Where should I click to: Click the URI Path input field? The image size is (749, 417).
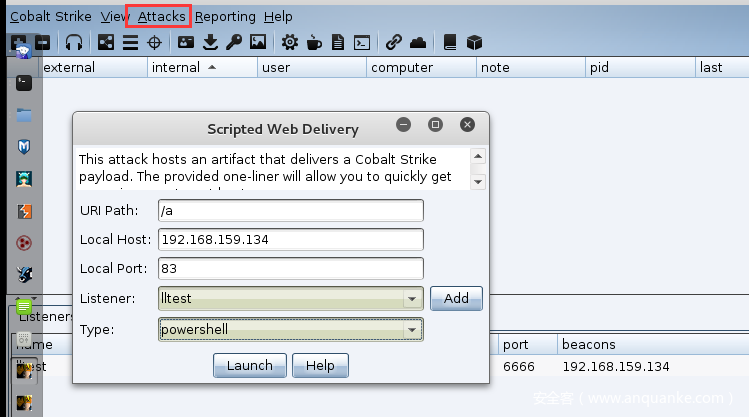coord(291,211)
